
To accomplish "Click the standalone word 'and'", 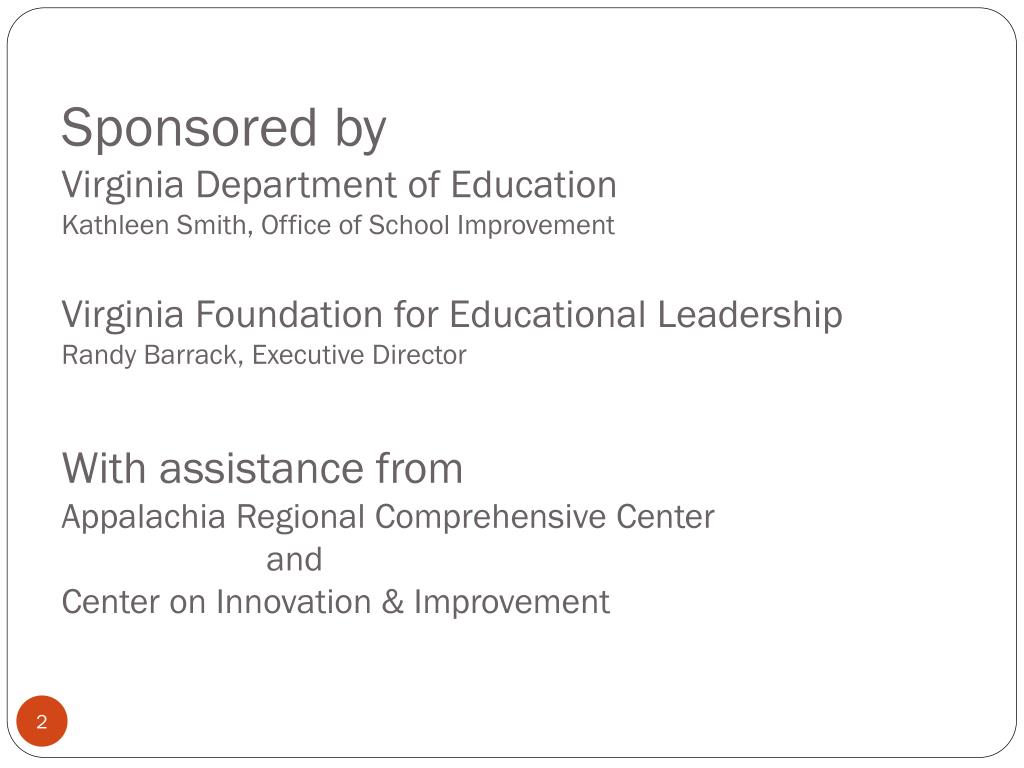I will pos(295,560).
